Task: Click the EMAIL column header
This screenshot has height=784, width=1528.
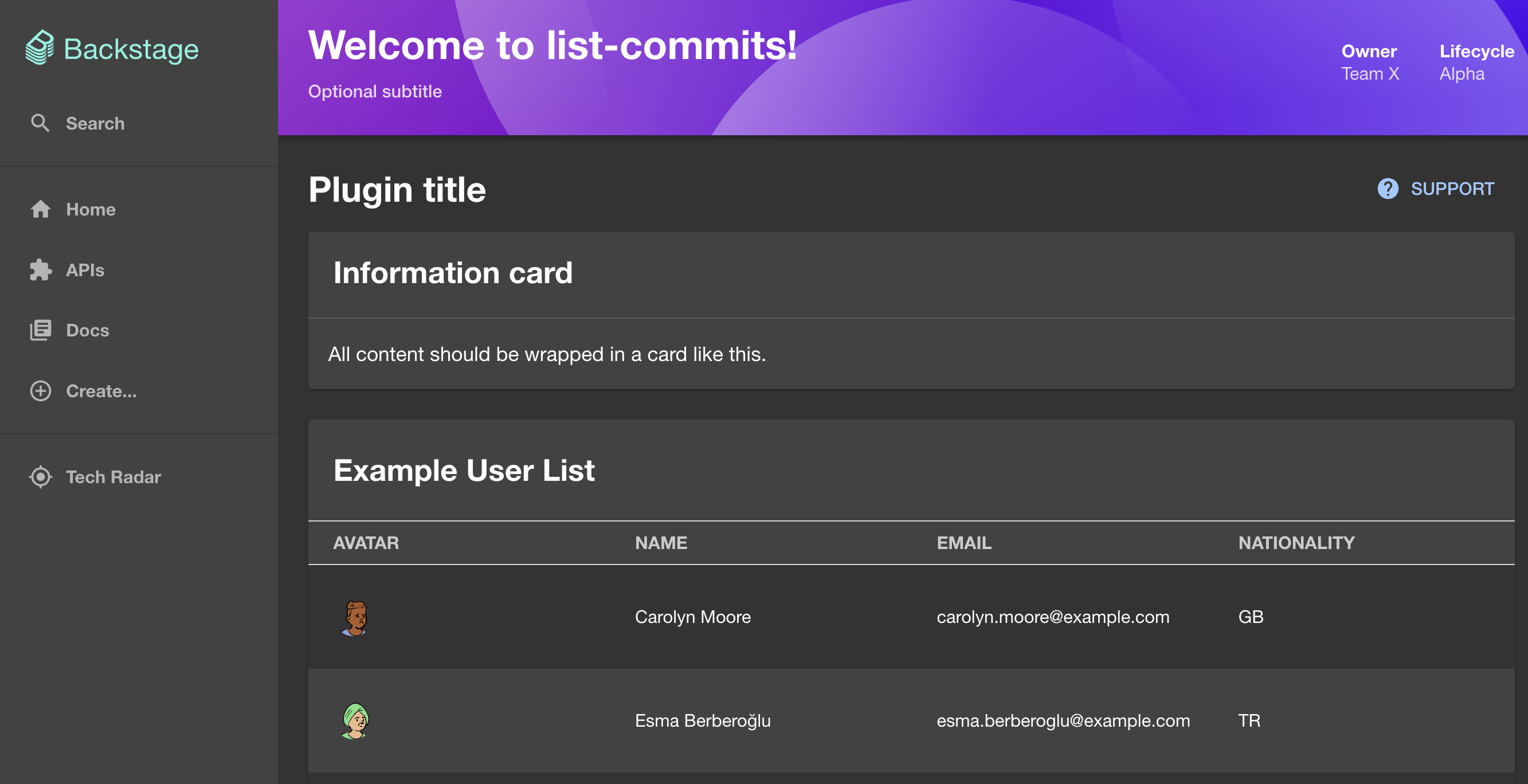Action: pos(964,543)
